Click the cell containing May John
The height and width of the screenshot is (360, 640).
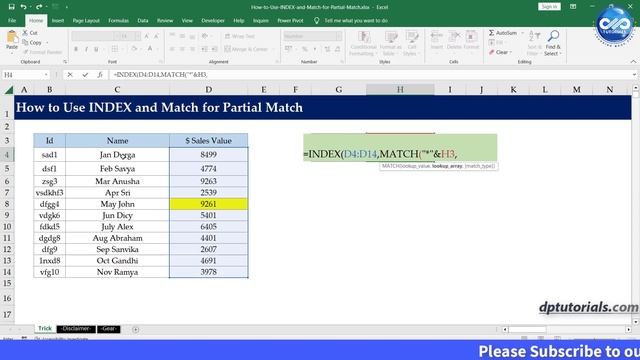[117, 204]
